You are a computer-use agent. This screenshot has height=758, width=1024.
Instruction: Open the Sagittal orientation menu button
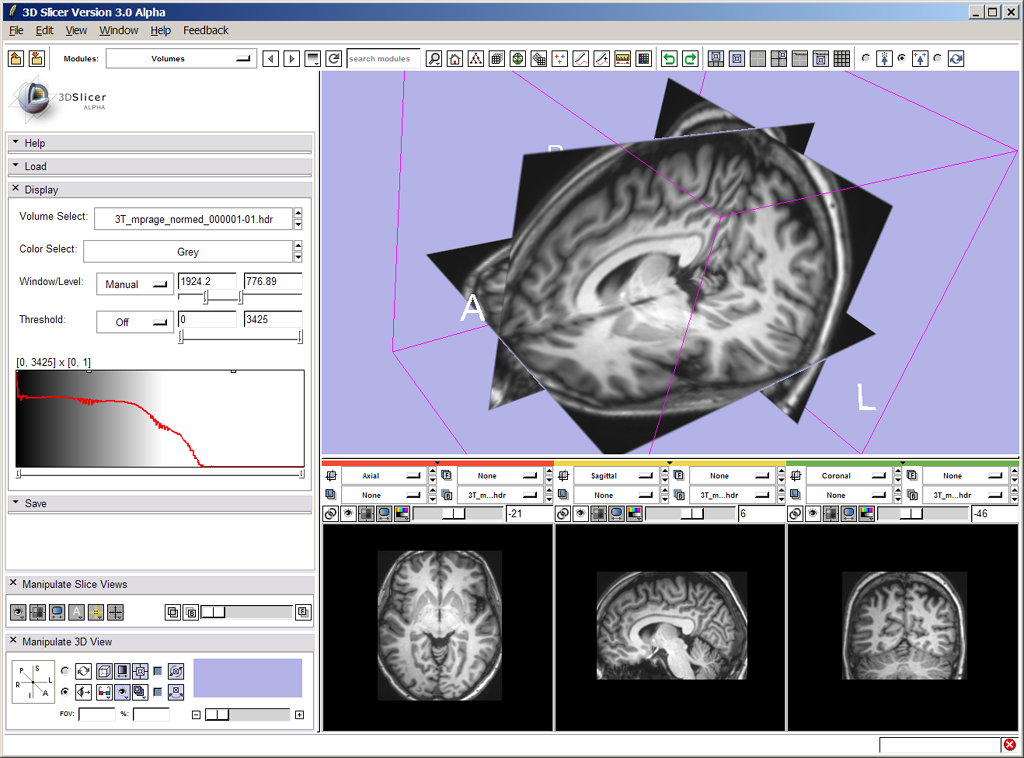(615, 476)
